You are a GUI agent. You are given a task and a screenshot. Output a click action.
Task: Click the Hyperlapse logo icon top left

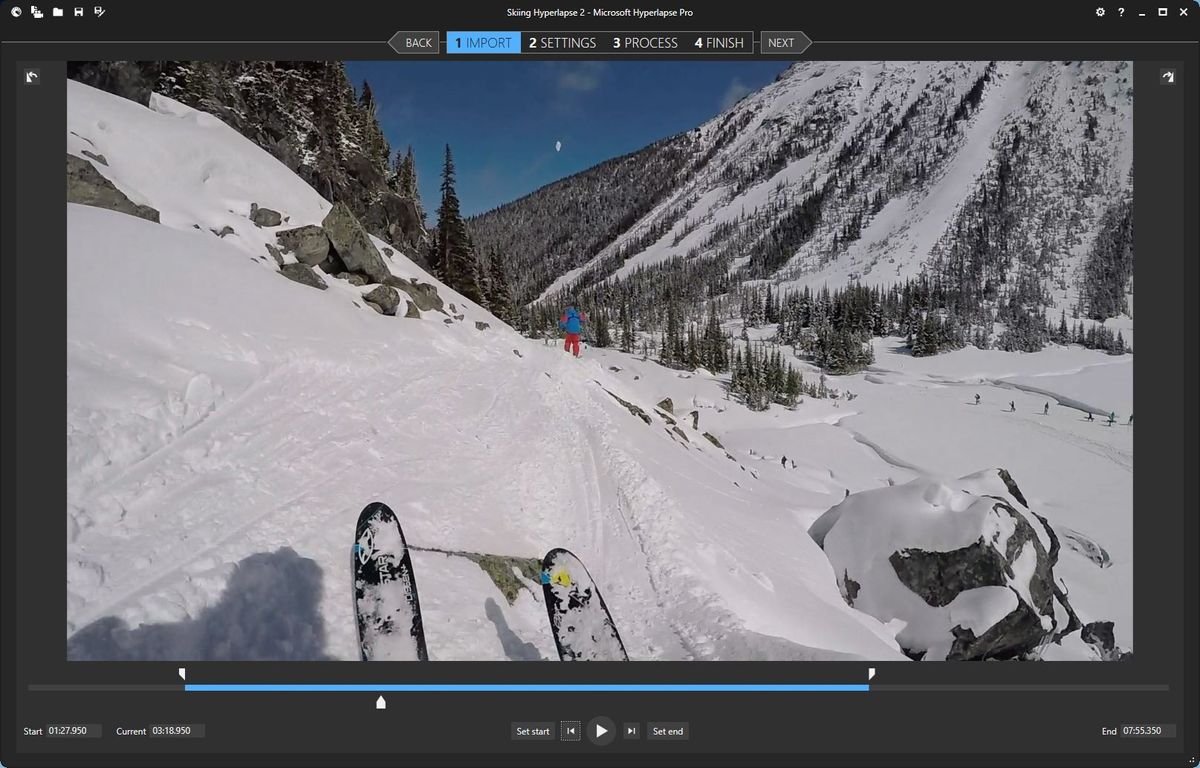(x=16, y=12)
